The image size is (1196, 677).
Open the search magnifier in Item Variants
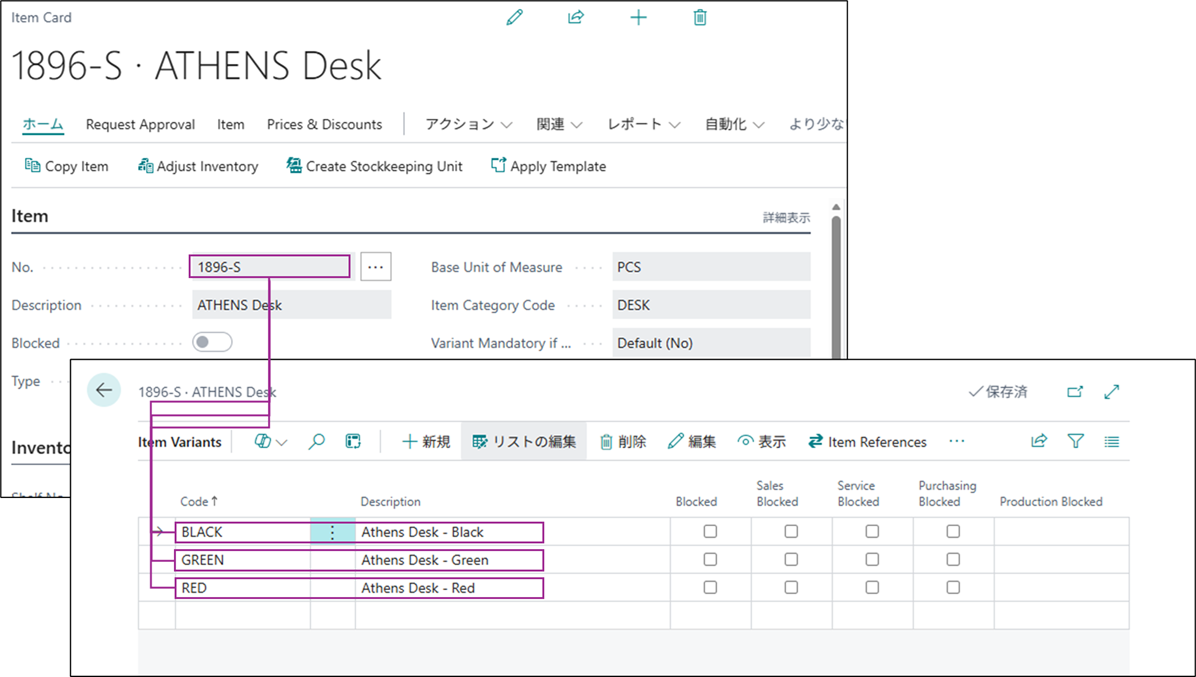317,441
